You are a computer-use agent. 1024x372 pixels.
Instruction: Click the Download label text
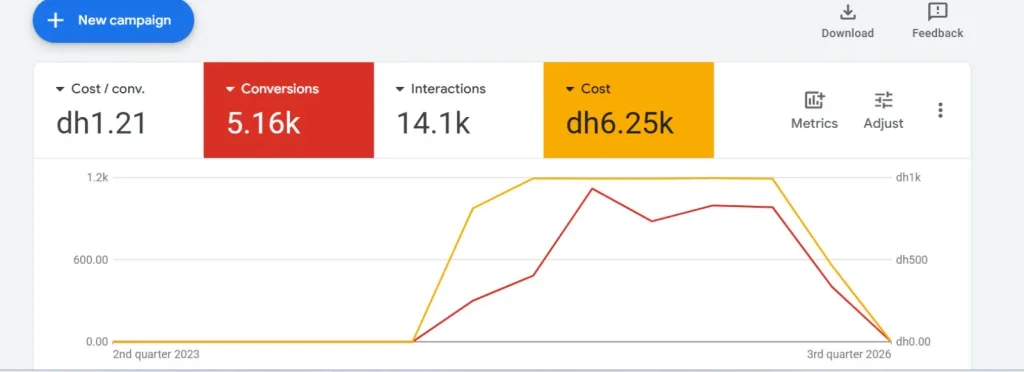(847, 33)
